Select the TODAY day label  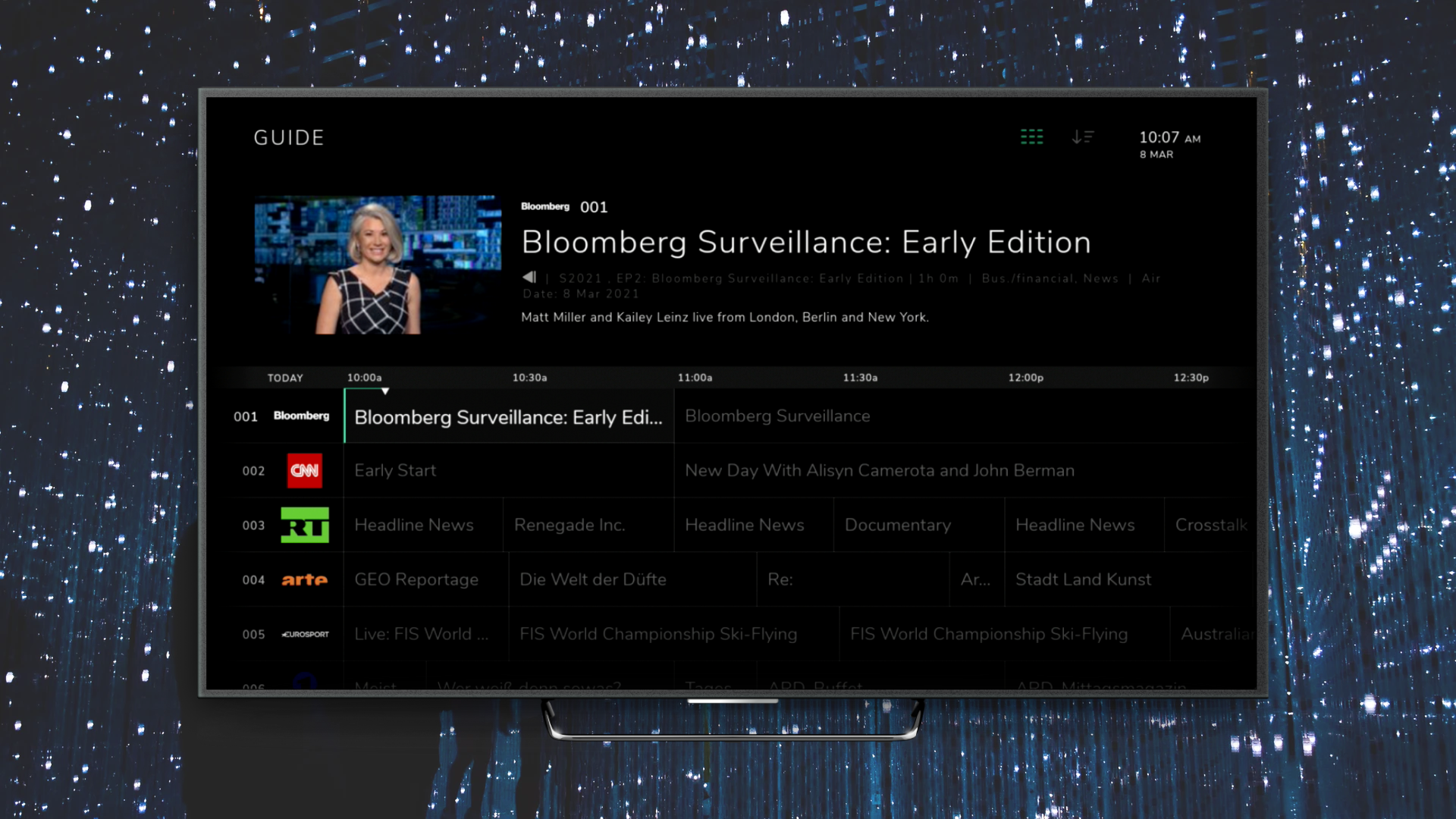(285, 378)
